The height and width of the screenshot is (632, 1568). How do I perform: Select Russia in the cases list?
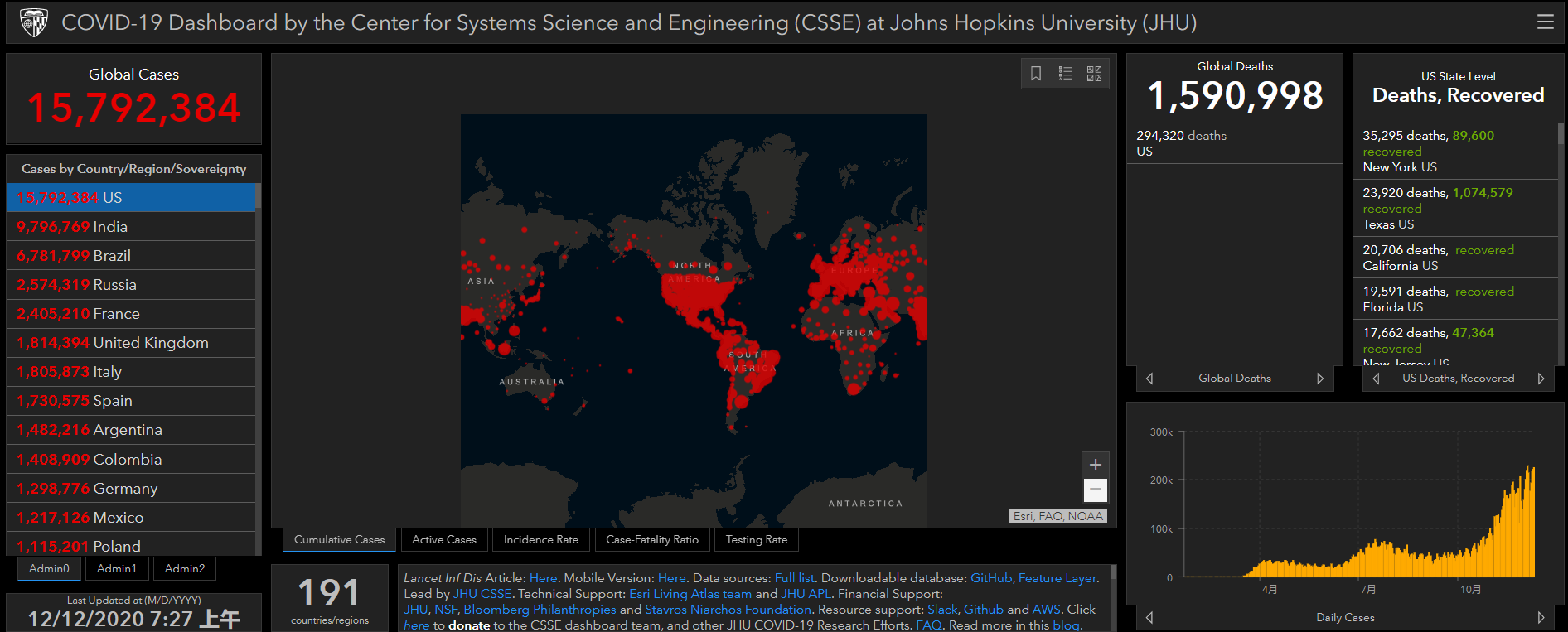coord(131,285)
